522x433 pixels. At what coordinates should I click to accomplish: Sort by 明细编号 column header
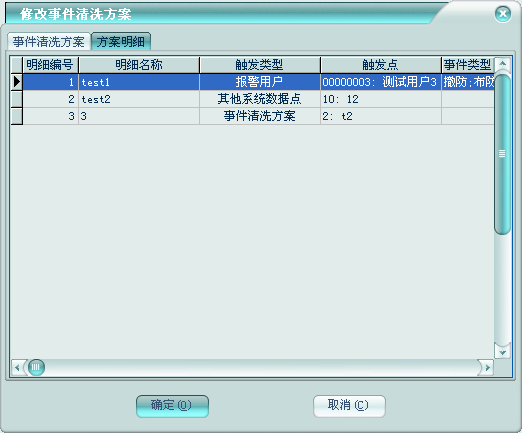(x=50, y=65)
